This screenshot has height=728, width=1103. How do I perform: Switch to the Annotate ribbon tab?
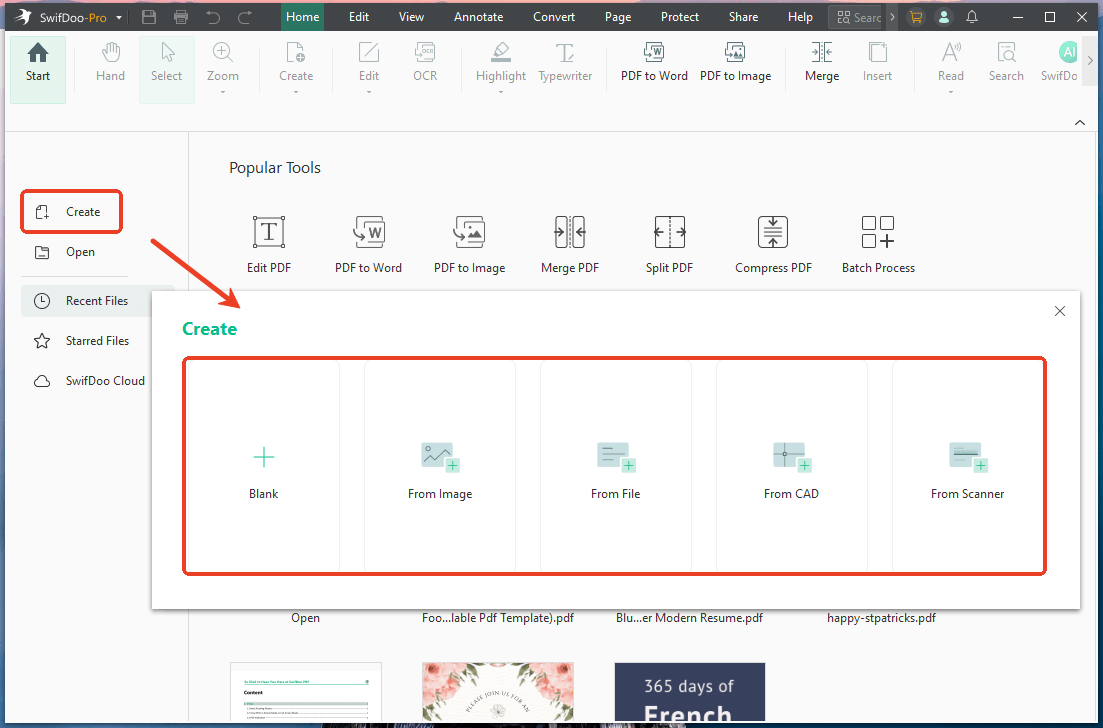[478, 16]
